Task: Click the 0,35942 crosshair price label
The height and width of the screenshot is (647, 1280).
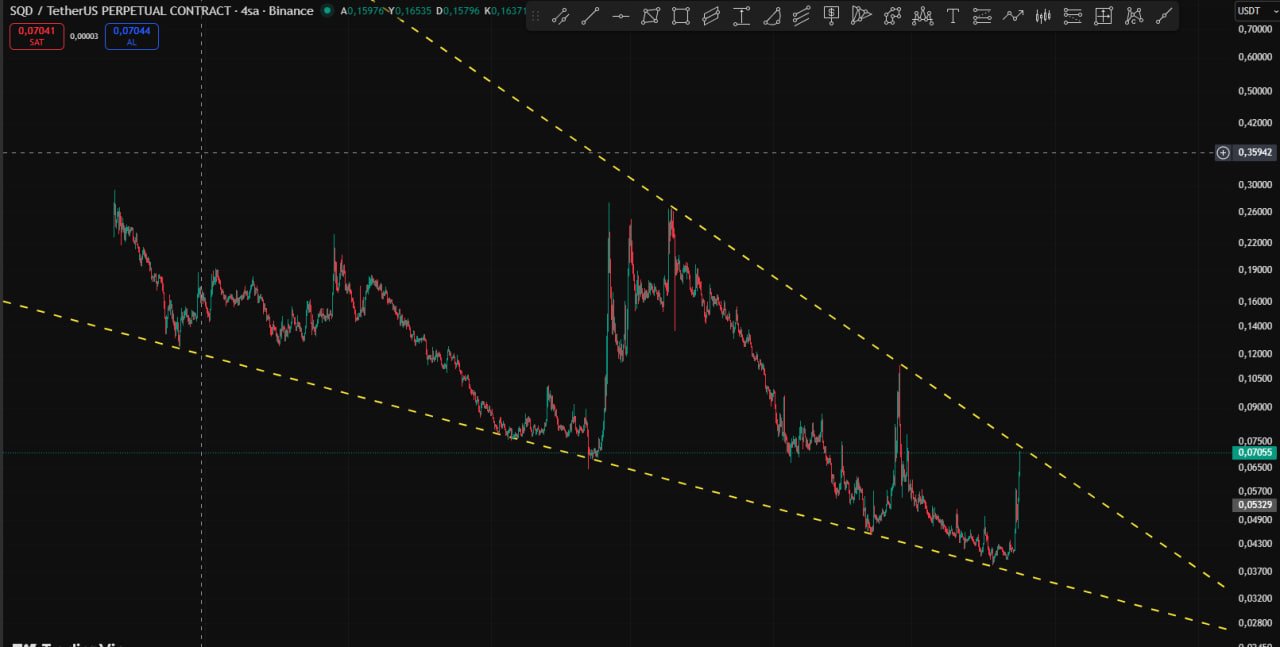Action: 1255,153
